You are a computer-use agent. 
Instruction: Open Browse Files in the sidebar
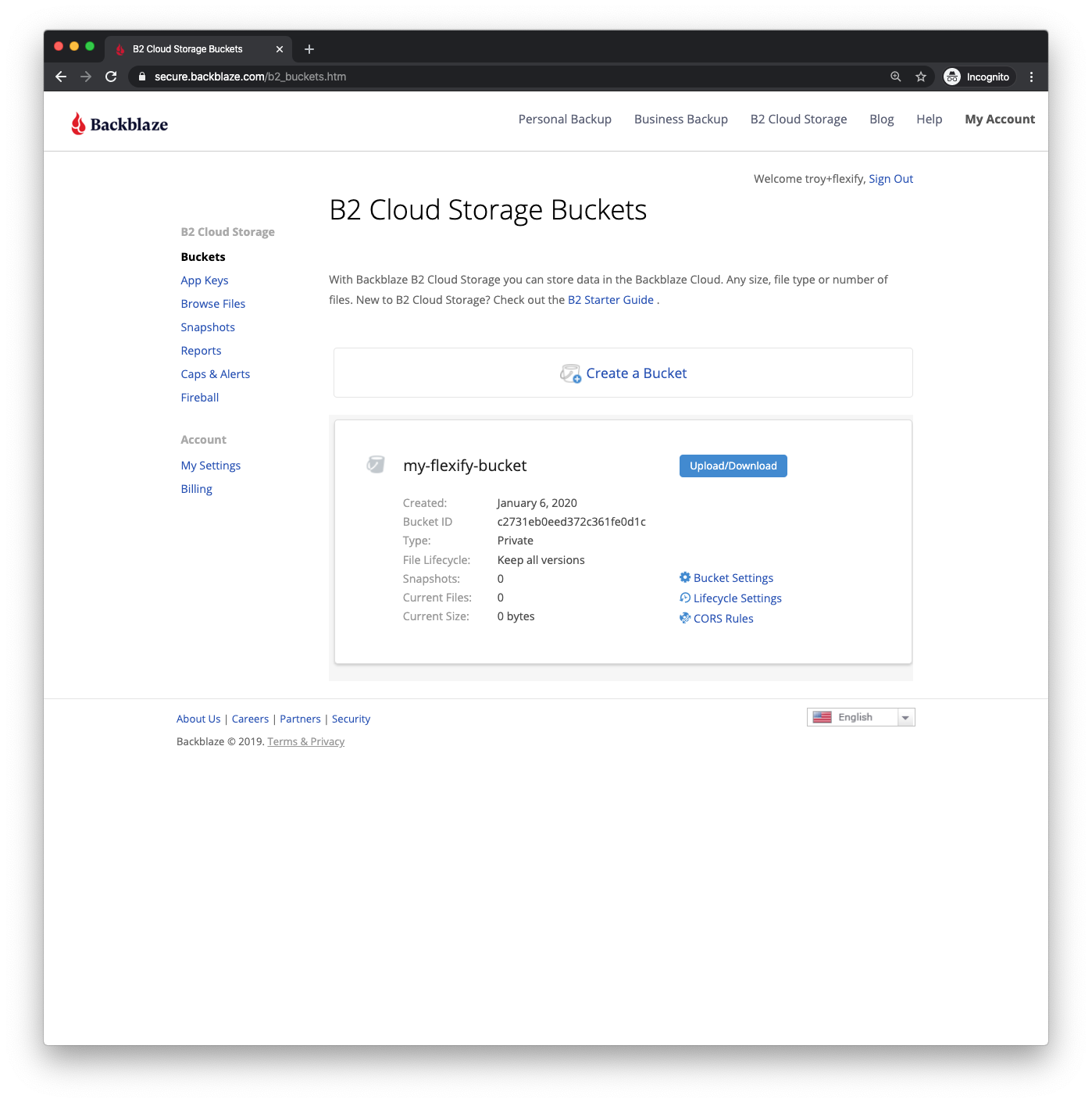point(213,304)
